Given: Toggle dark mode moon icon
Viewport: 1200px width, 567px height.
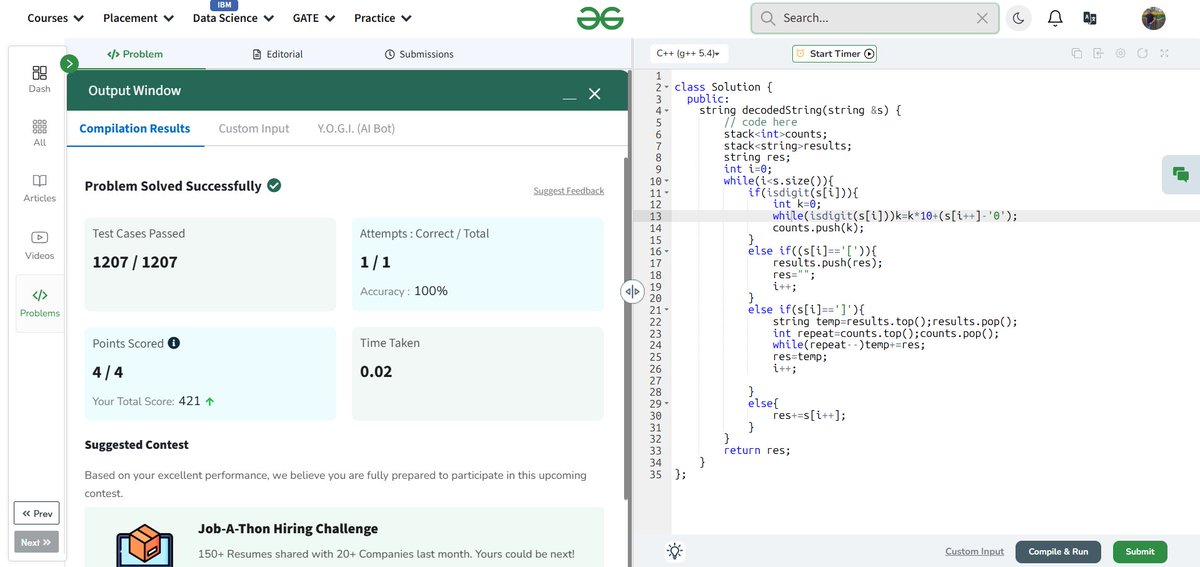Looking at the screenshot, I should (x=1019, y=18).
